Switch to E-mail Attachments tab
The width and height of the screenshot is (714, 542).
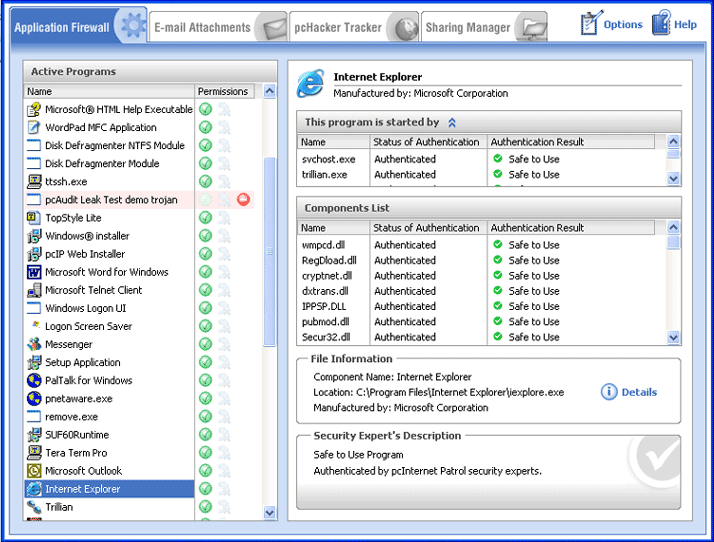[218, 27]
